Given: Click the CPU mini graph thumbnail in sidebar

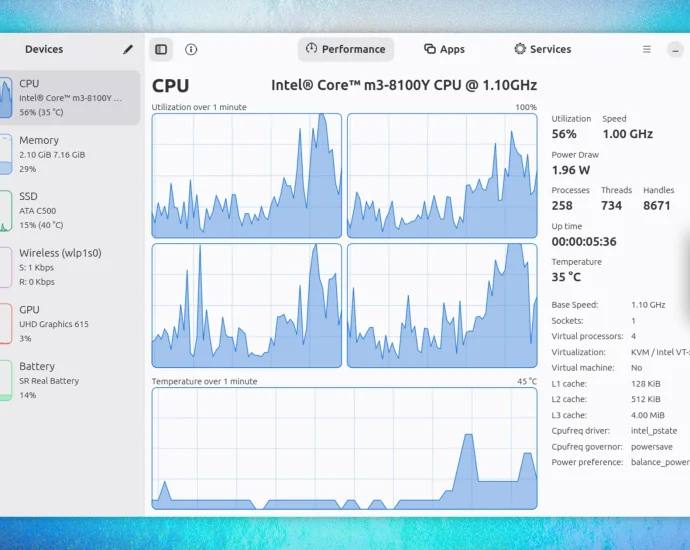Looking at the screenshot, I should pos(6,98).
